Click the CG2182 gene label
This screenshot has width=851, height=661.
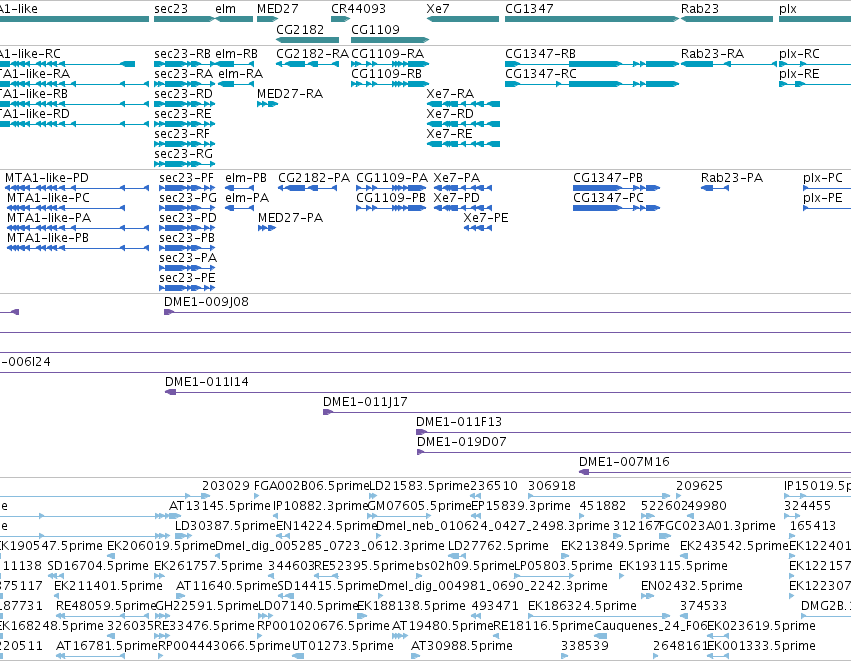point(300,29)
